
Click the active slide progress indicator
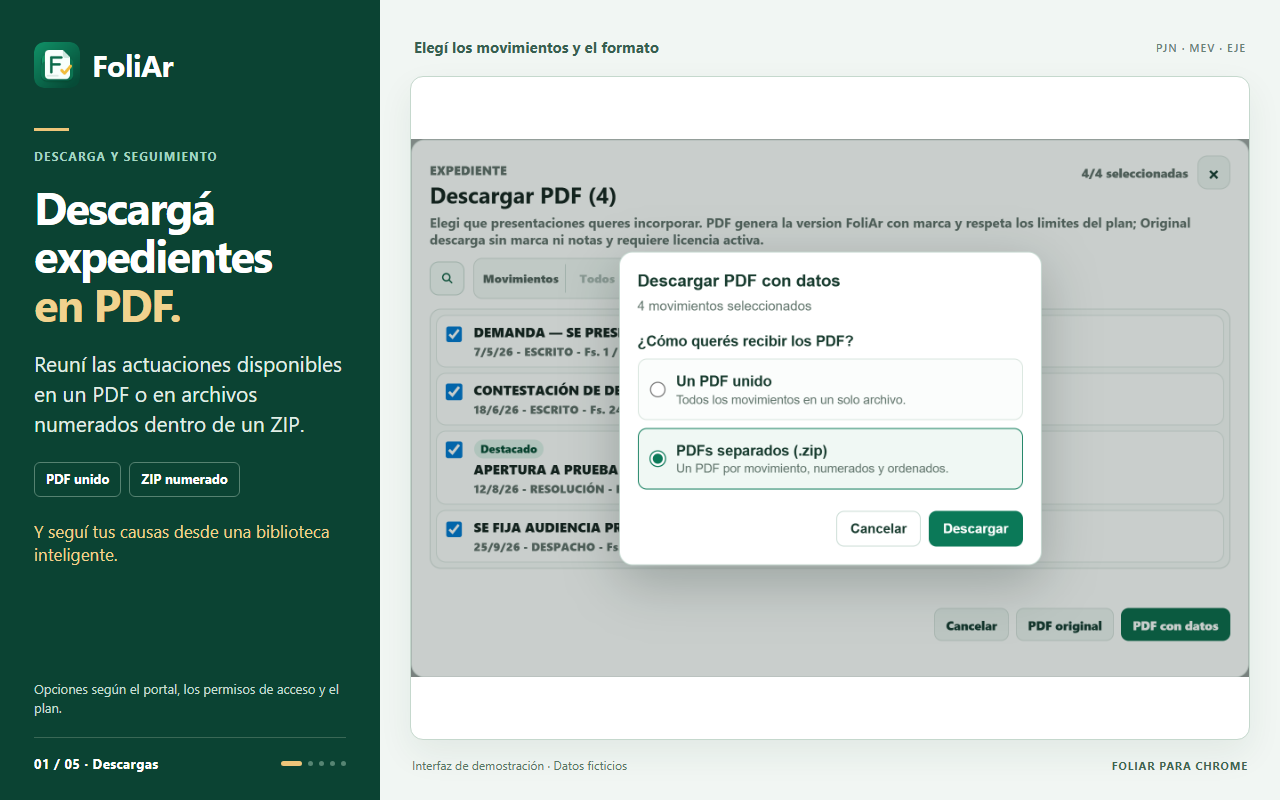click(291, 763)
